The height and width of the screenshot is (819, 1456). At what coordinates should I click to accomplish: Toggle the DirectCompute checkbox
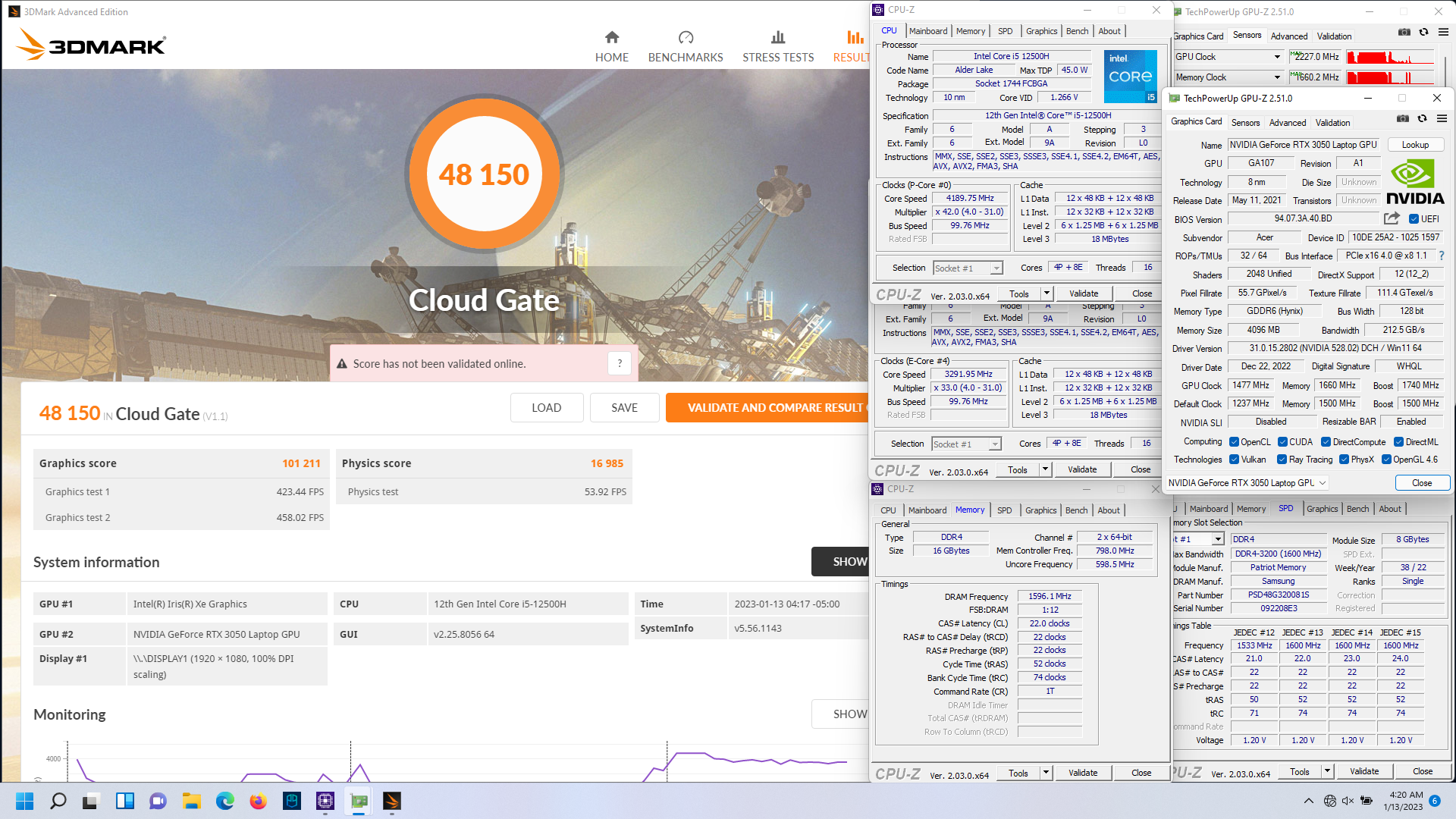(1326, 442)
